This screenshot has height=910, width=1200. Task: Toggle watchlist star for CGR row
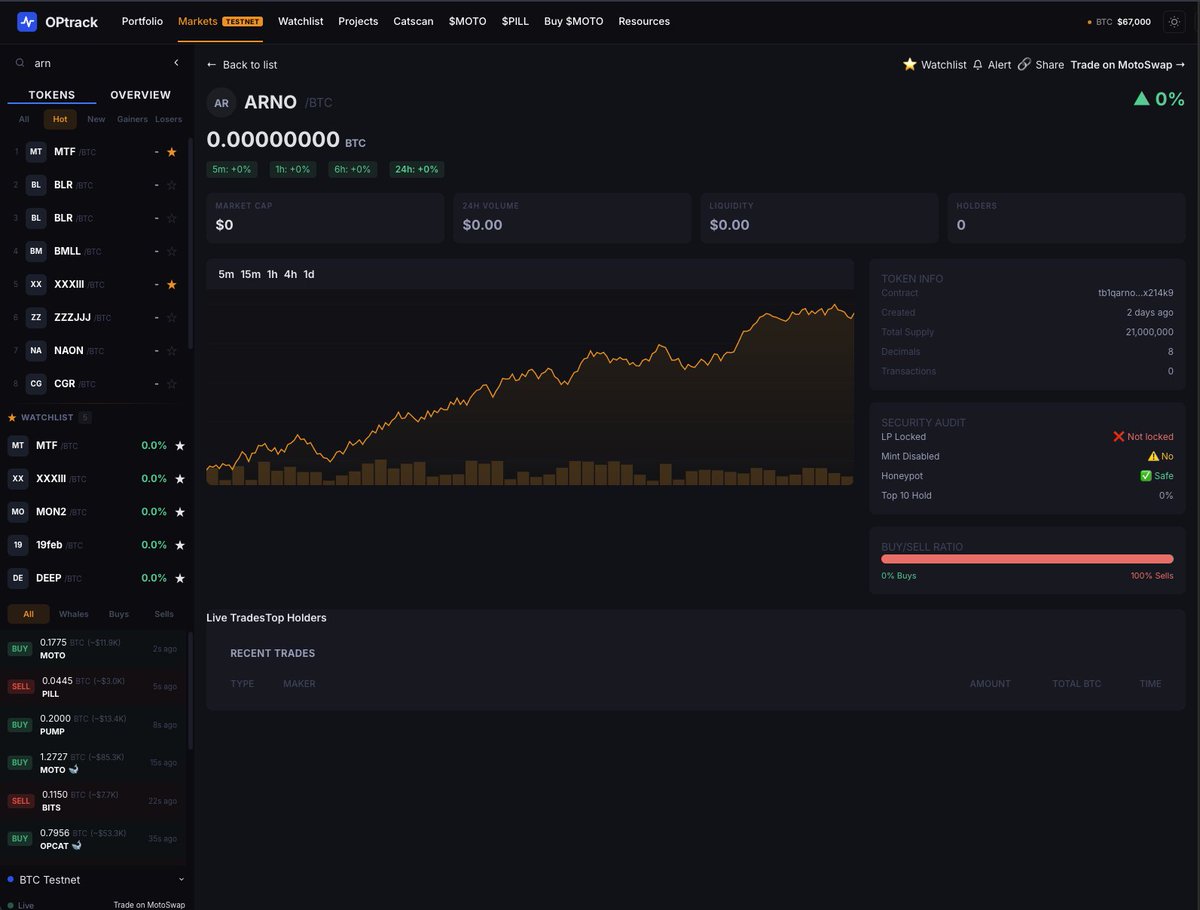coord(171,383)
